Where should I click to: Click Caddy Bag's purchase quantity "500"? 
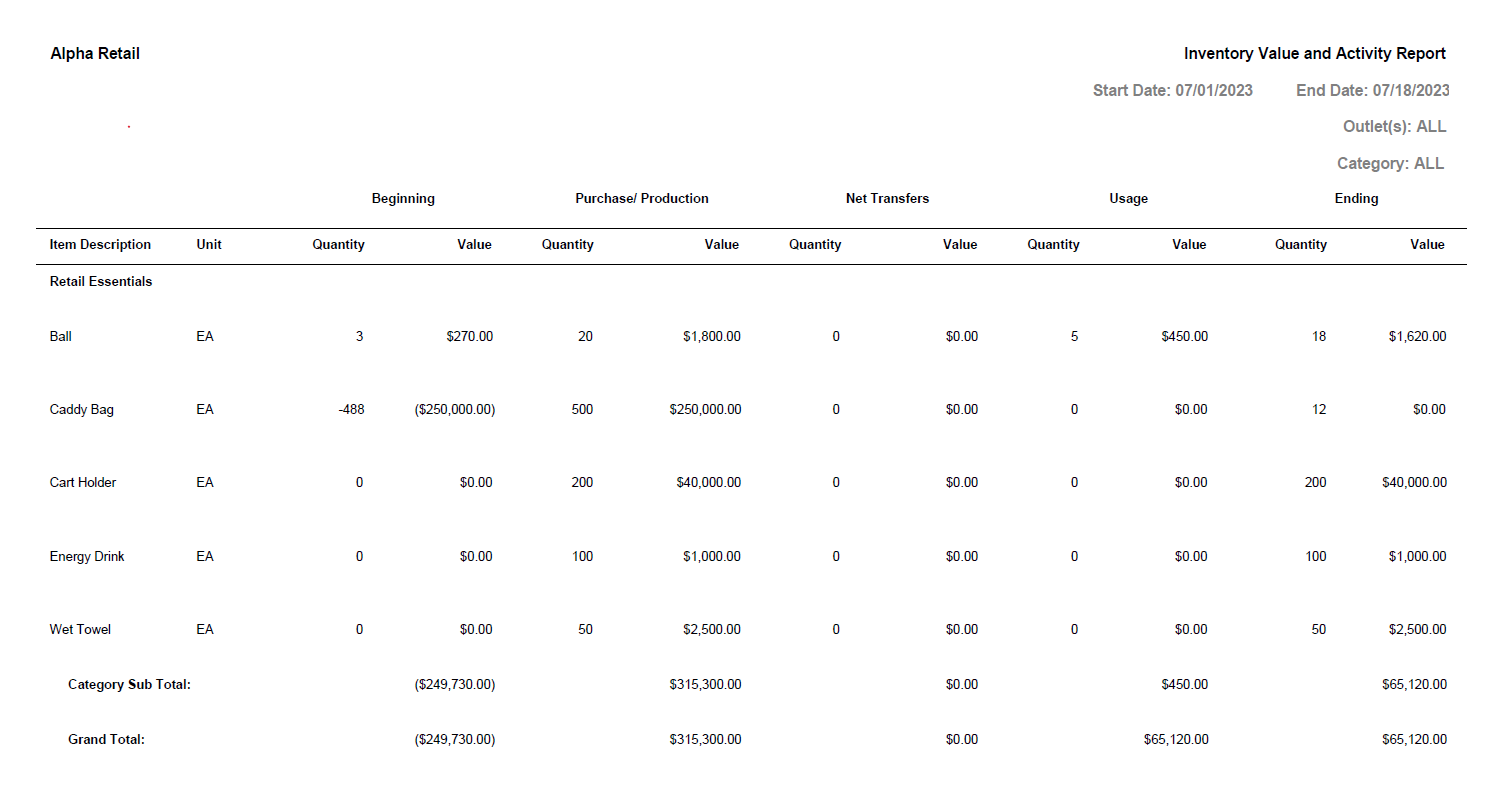[x=582, y=410]
